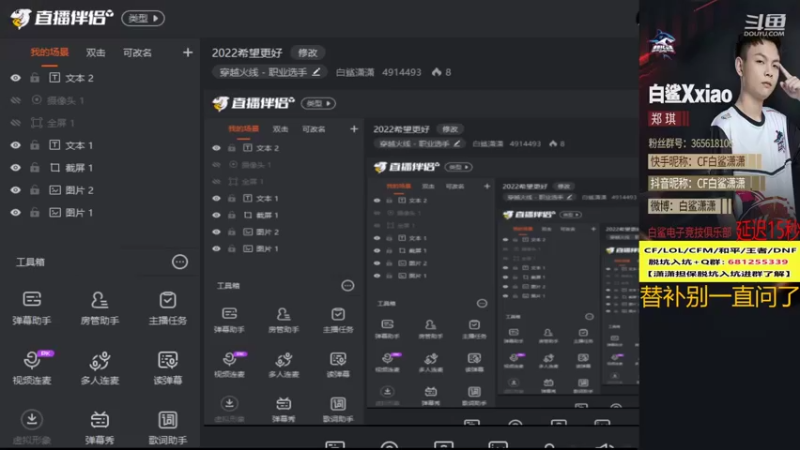Edit the largest 穿越火线 - 职业选手 category

click(x=270, y=72)
